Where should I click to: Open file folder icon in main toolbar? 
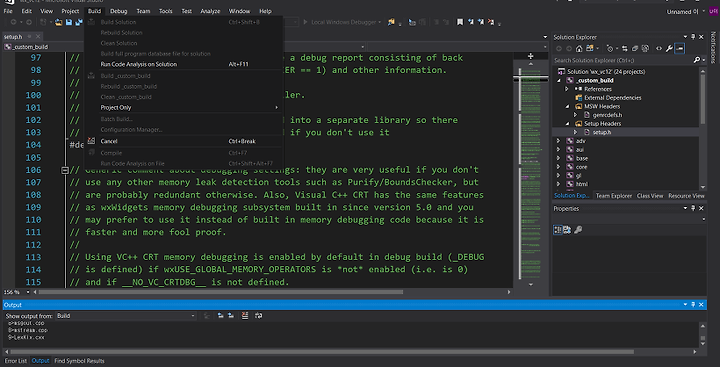(59, 22)
